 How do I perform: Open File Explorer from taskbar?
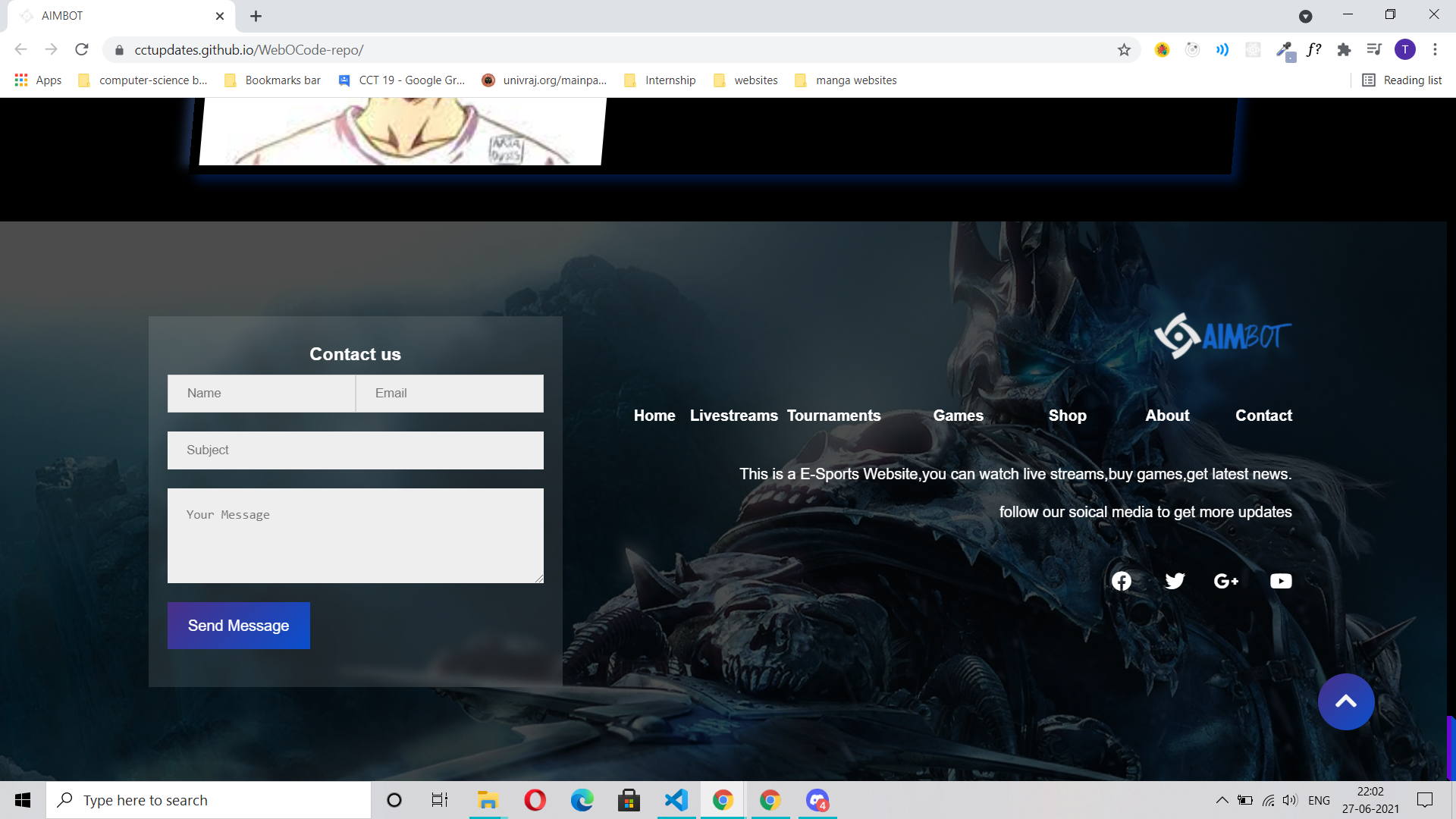pos(487,800)
